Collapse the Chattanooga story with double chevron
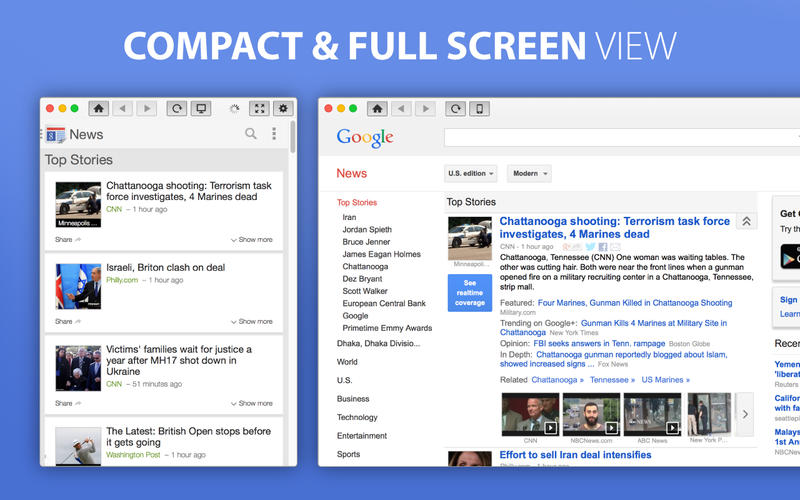This screenshot has height=500, width=800. pyautogui.click(x=746, y=221)
